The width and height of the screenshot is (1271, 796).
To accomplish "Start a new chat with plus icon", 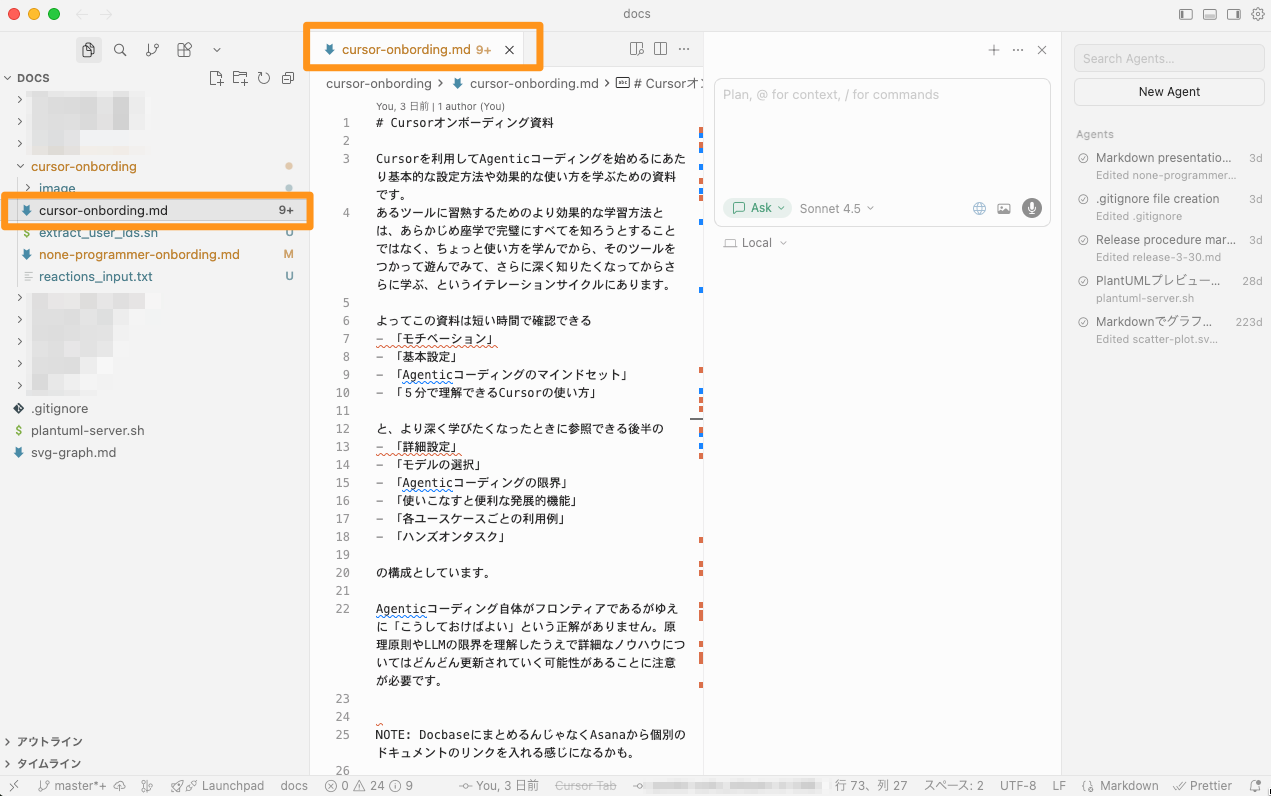I will (993, 50).
